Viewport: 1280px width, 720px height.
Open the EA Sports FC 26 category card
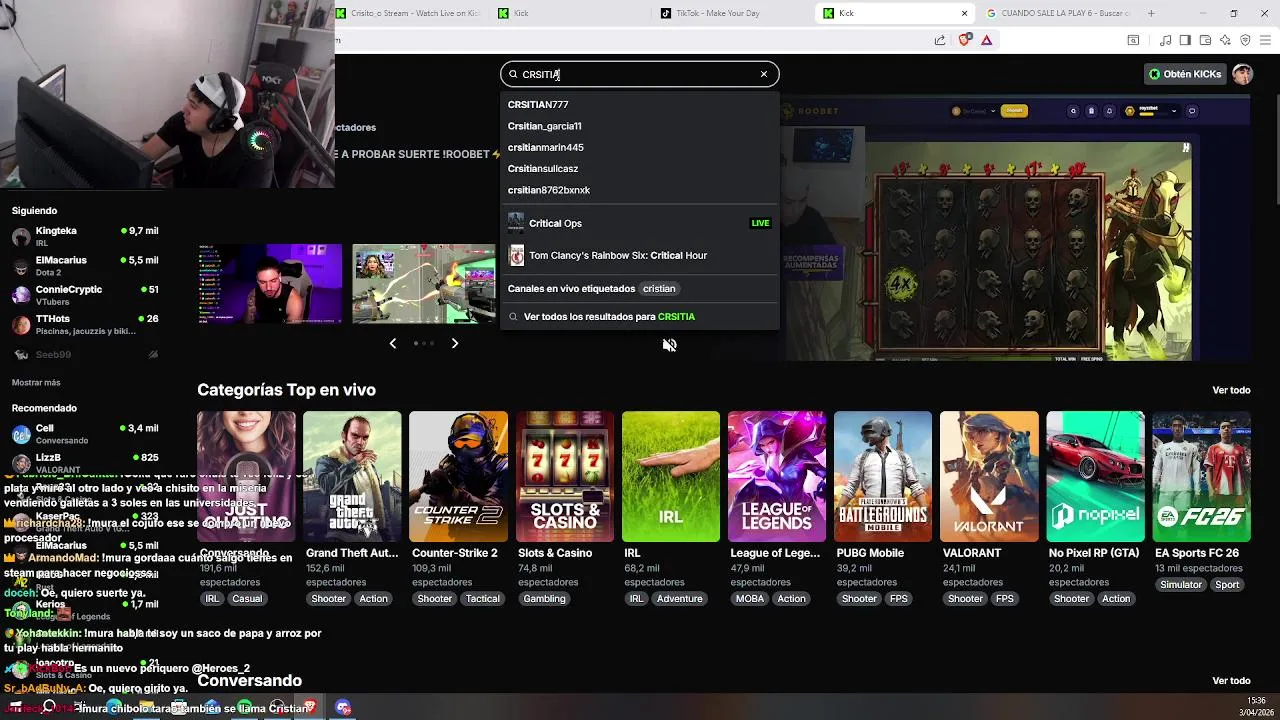click(x=1201, y=477)
